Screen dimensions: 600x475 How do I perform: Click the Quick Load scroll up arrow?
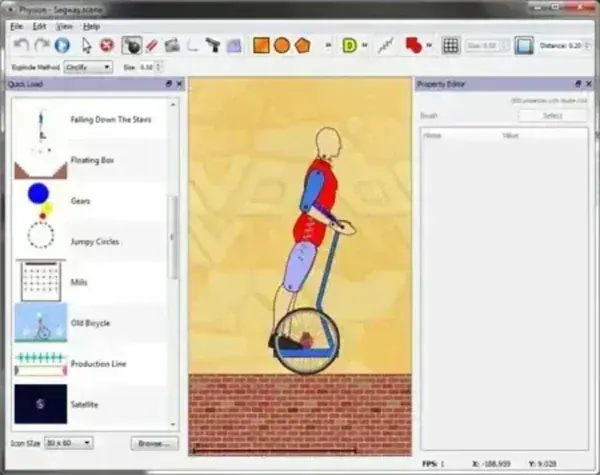[173, 104]
